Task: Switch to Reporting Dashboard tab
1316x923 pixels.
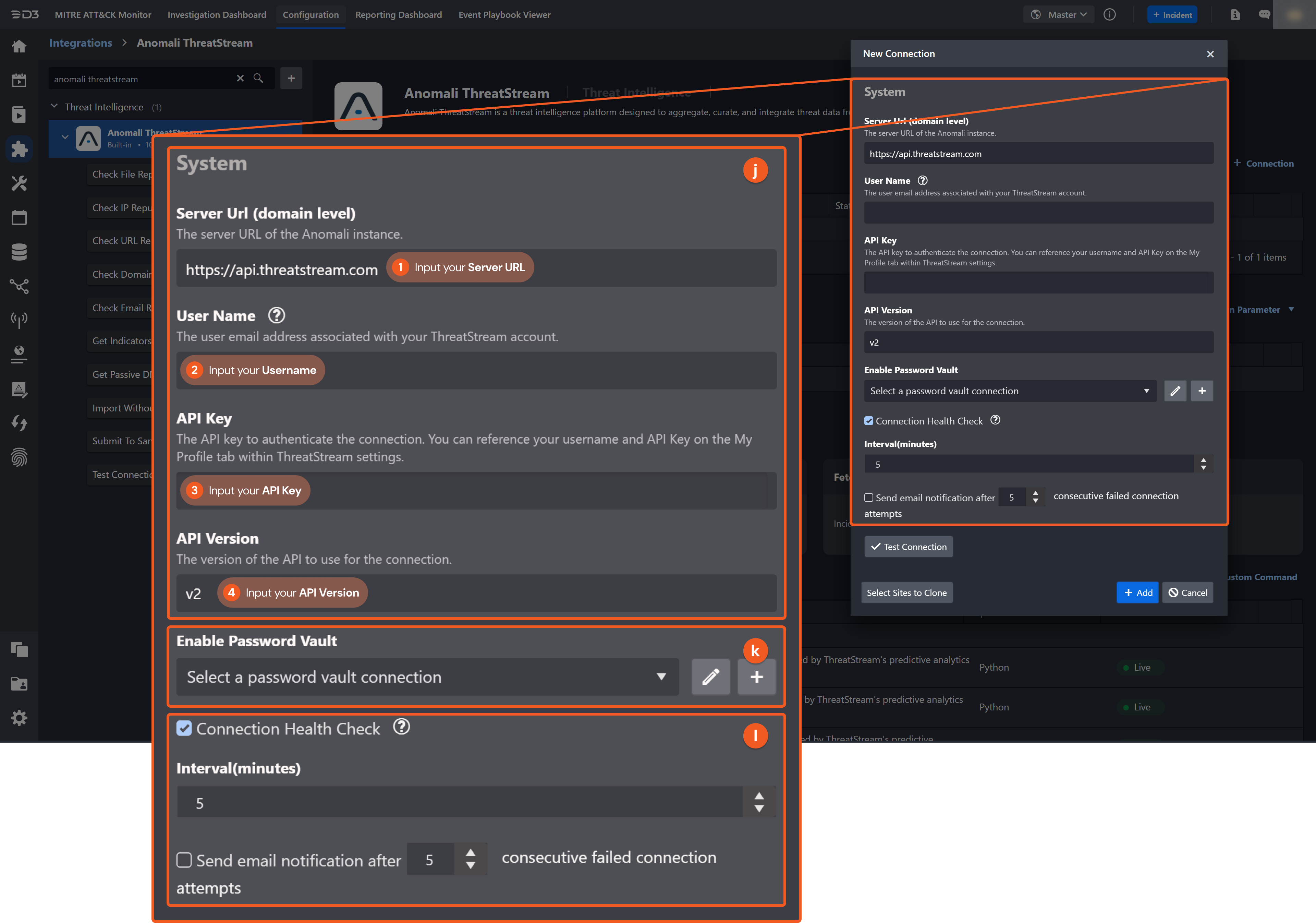Action: click(398, 15)
